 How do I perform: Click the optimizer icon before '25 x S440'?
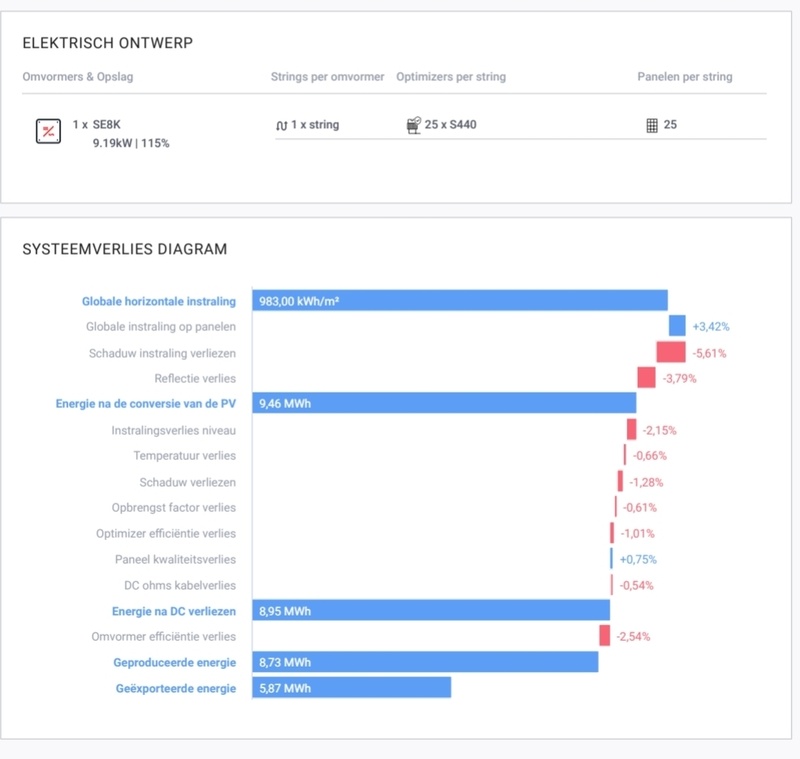point(412,126)
